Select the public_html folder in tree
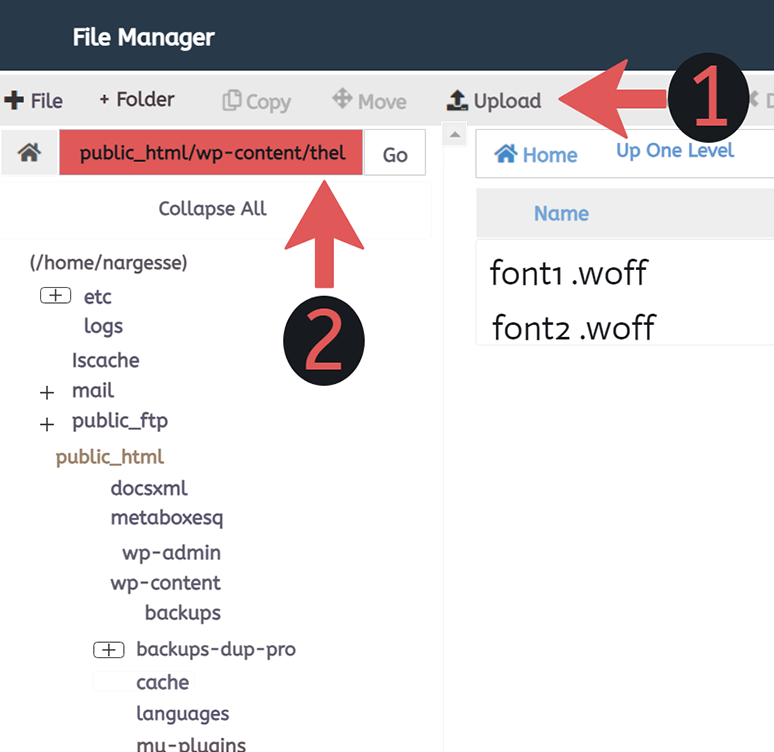The image size is (774, 752). [109, 457]
